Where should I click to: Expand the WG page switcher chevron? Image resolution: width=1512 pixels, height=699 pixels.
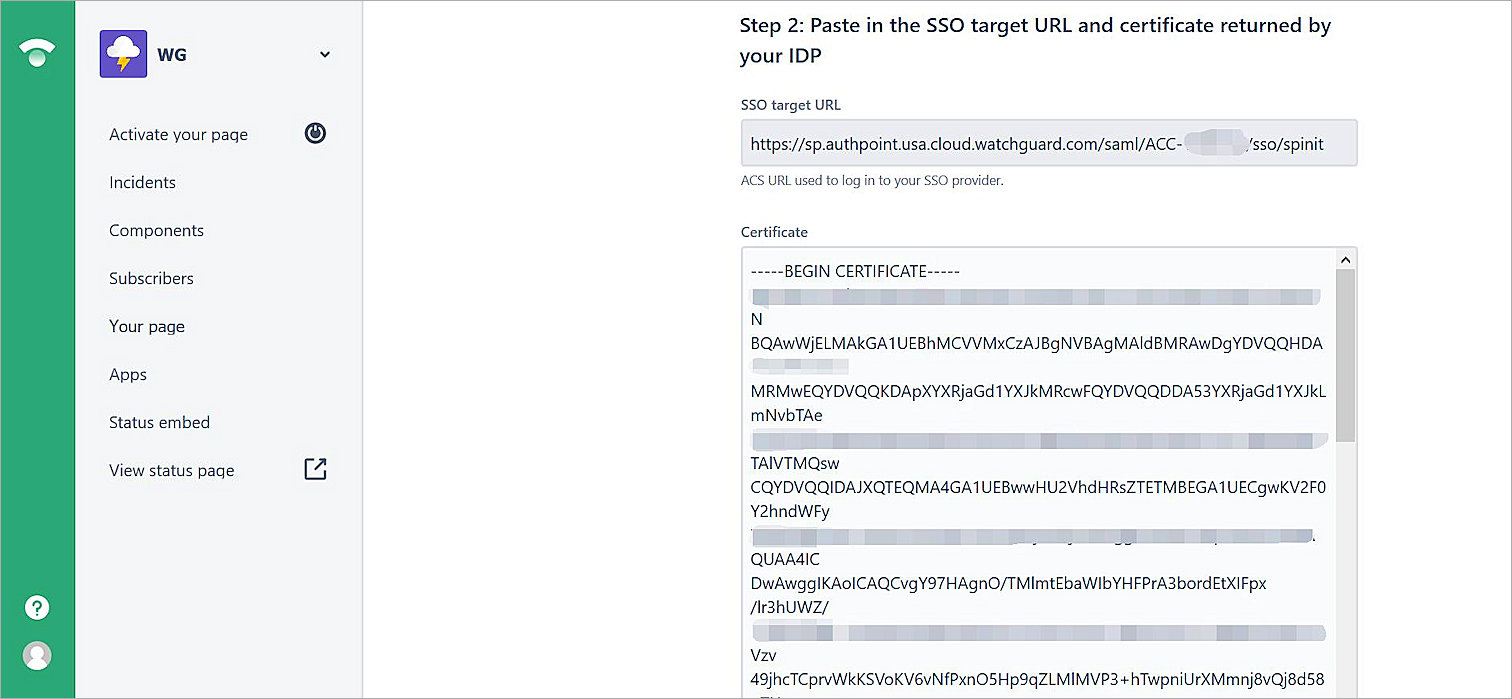click(325, 55)
